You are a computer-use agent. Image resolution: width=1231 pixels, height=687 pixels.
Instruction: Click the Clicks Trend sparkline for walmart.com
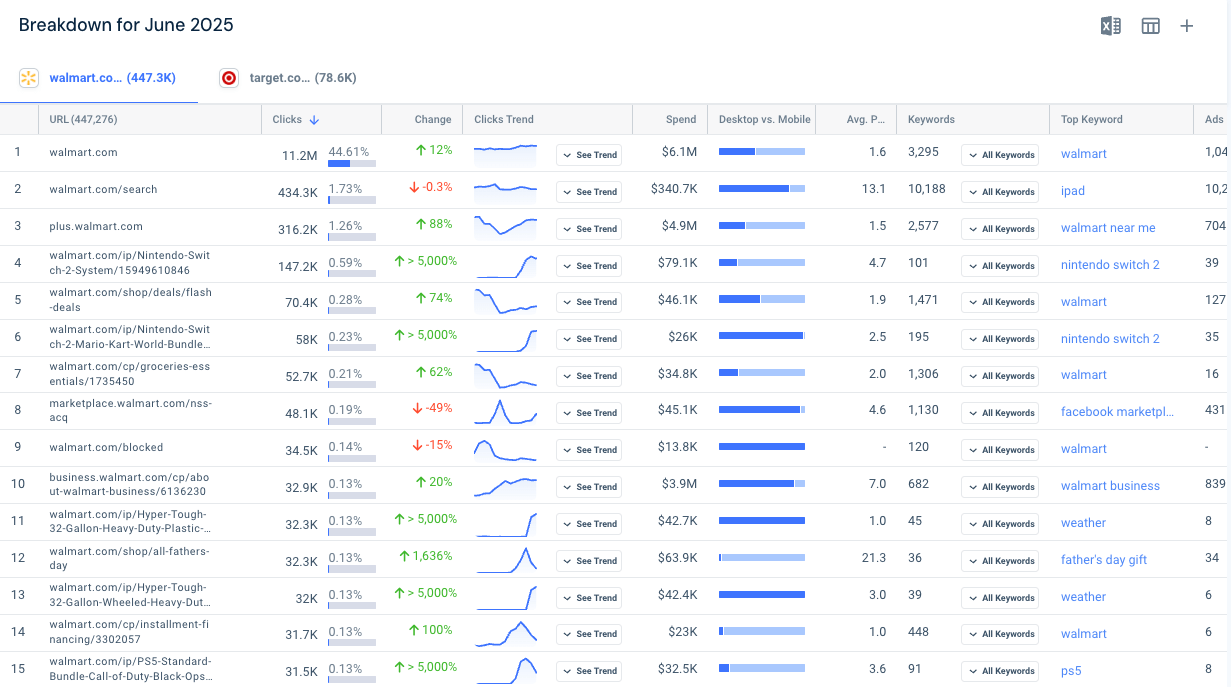[506, 155]
